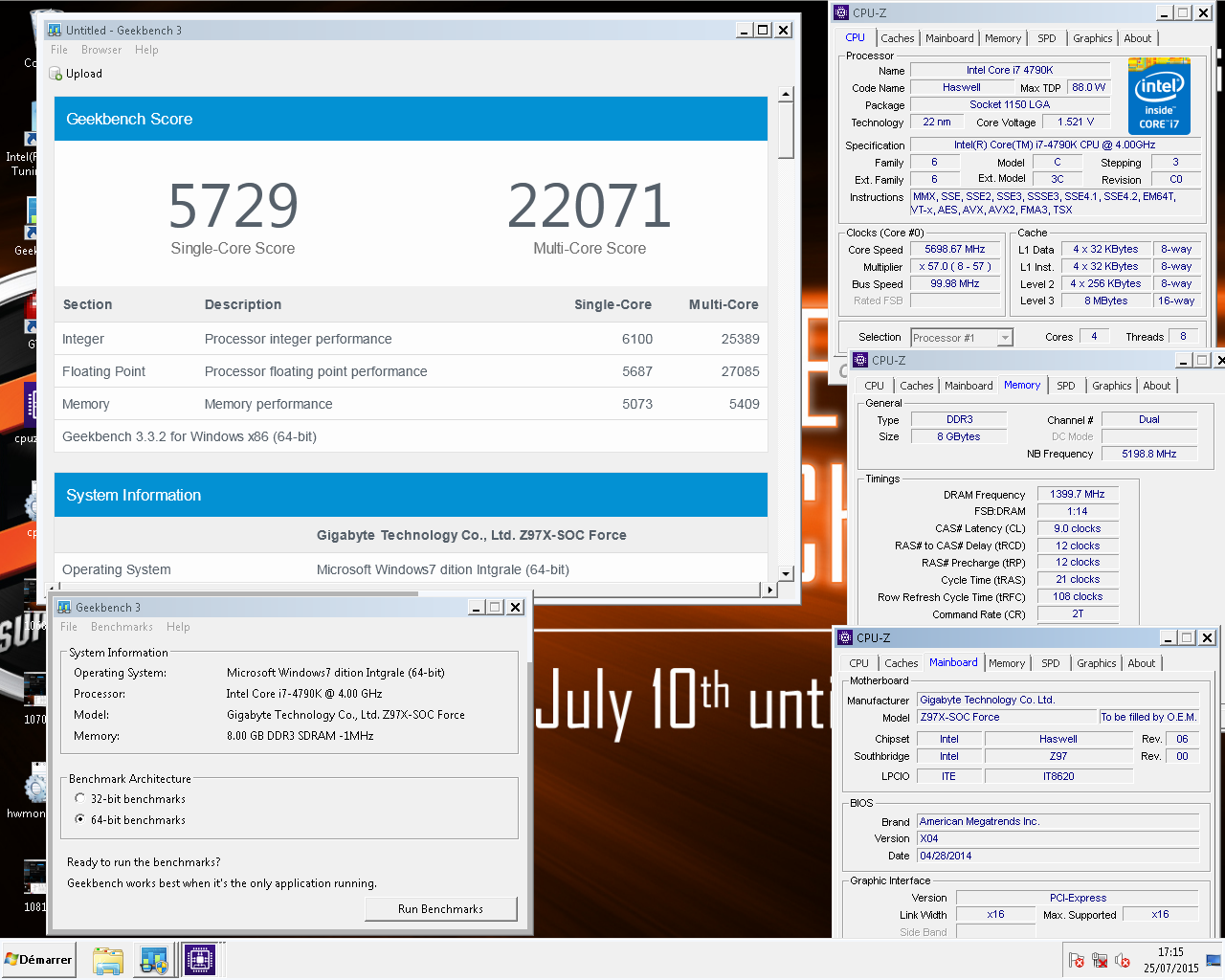Switch to CPU tab in middle CPU-Z window
This screenshot has height=980, width=1225.
coord(875,386)
